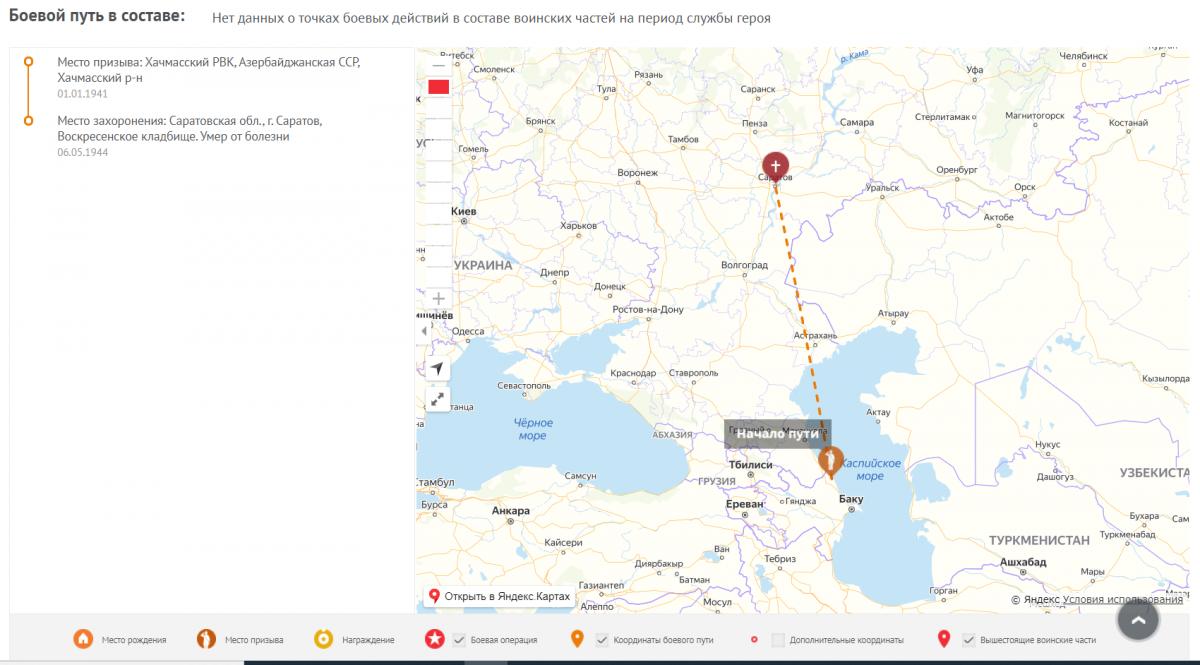This screenshot has height=665, width=1200.
Task: Click the orange conscription marker near Baku
Action: point(830,462)
